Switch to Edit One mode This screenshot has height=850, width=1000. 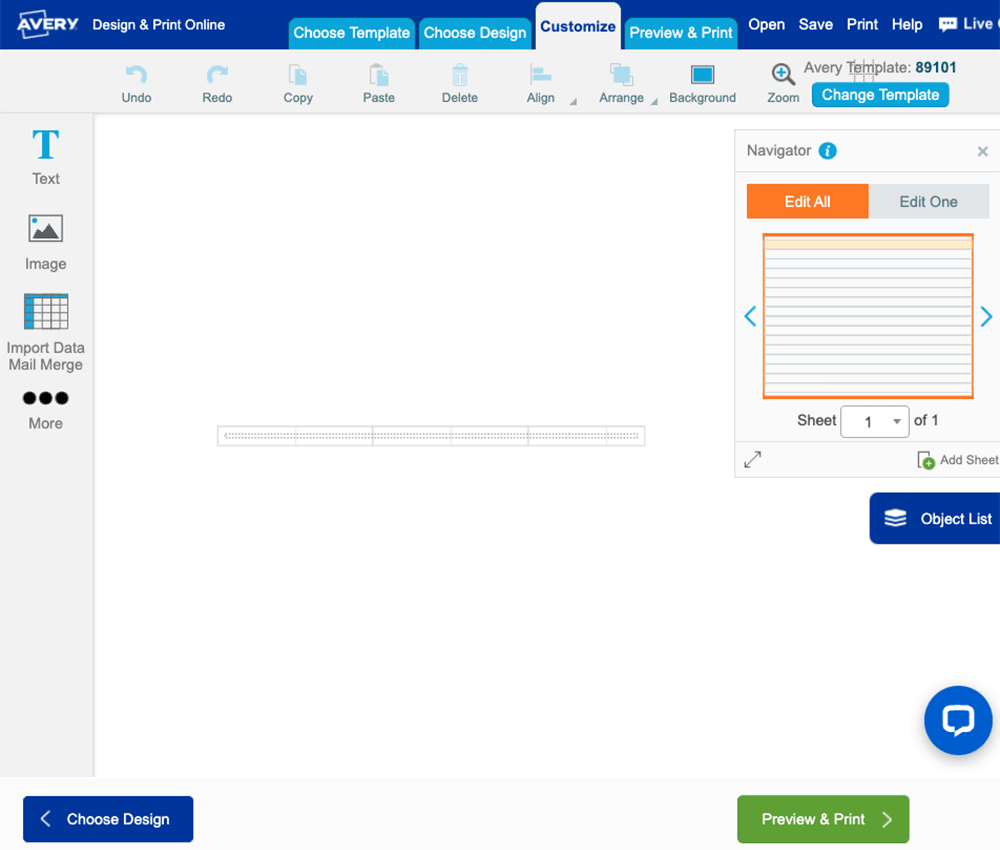pos(928,201)
